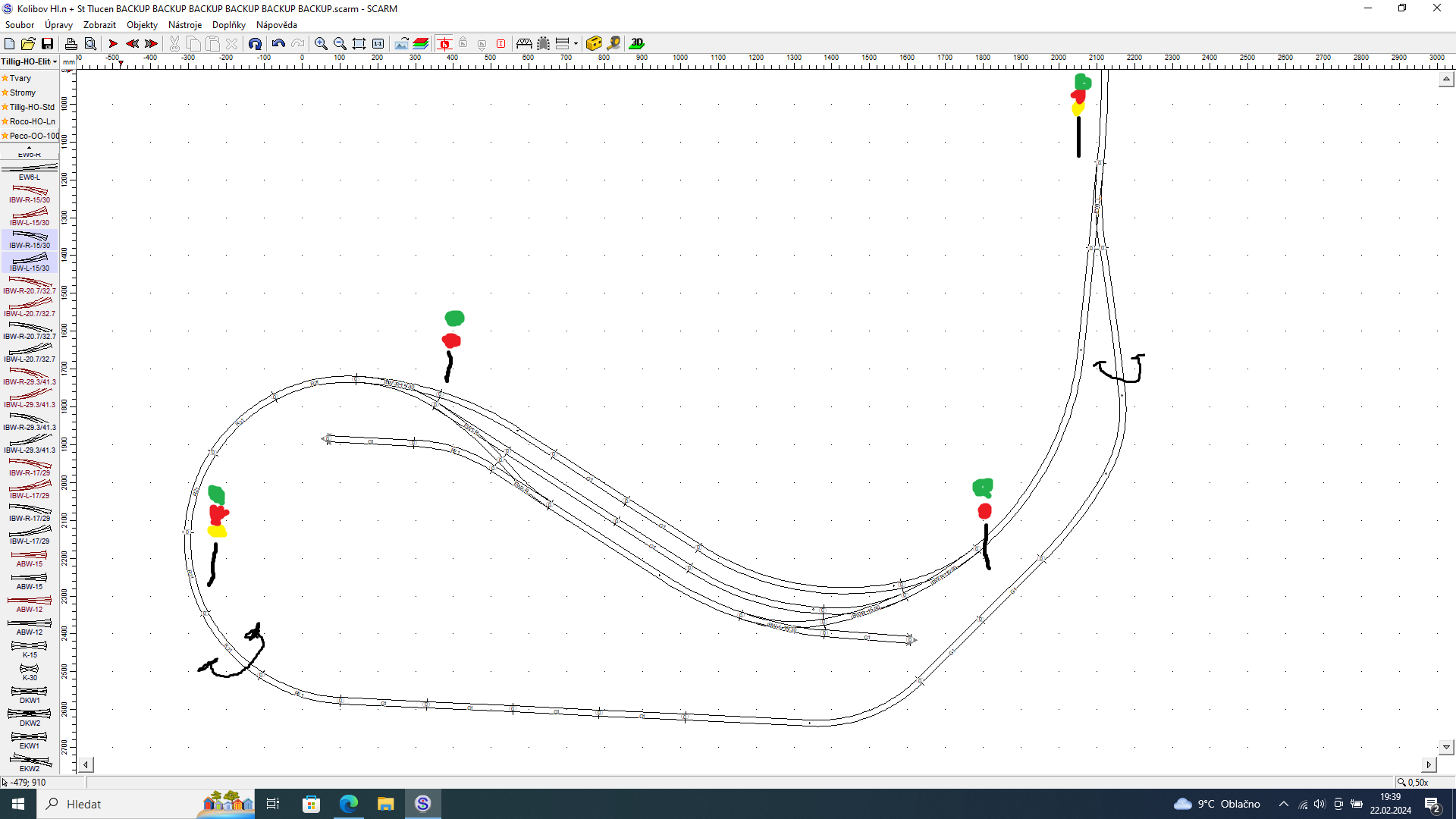Viewport: 1456px width, 819px height.
Task: Select the Stromy favorites library
Action: [23, 93]
